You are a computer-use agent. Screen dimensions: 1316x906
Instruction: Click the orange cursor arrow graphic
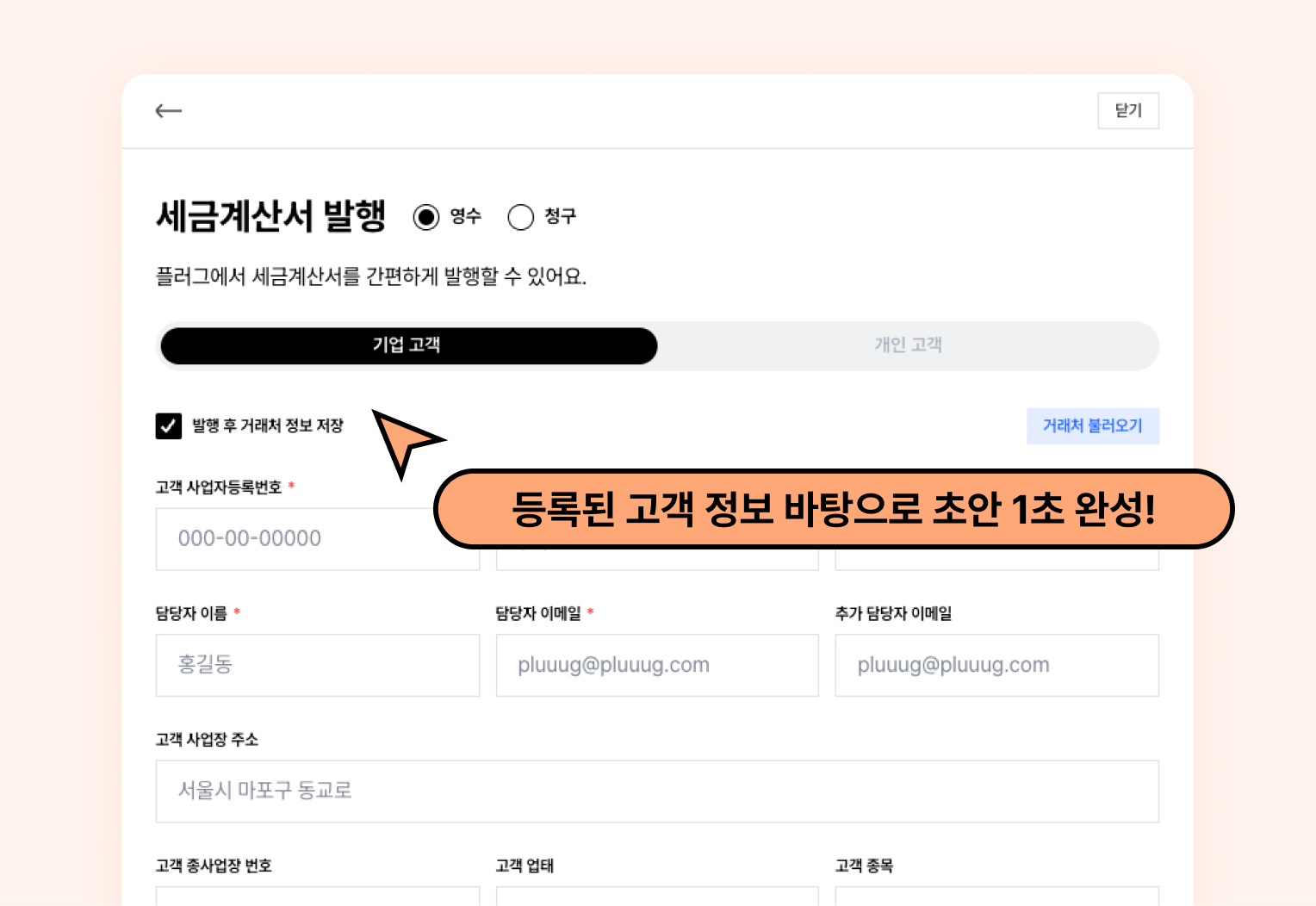pyautogui.click(x=403, y=437)
